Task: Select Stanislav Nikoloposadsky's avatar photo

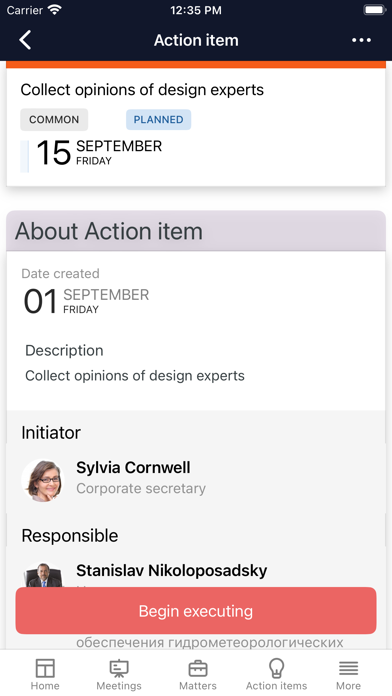Action: pos(43,575)
